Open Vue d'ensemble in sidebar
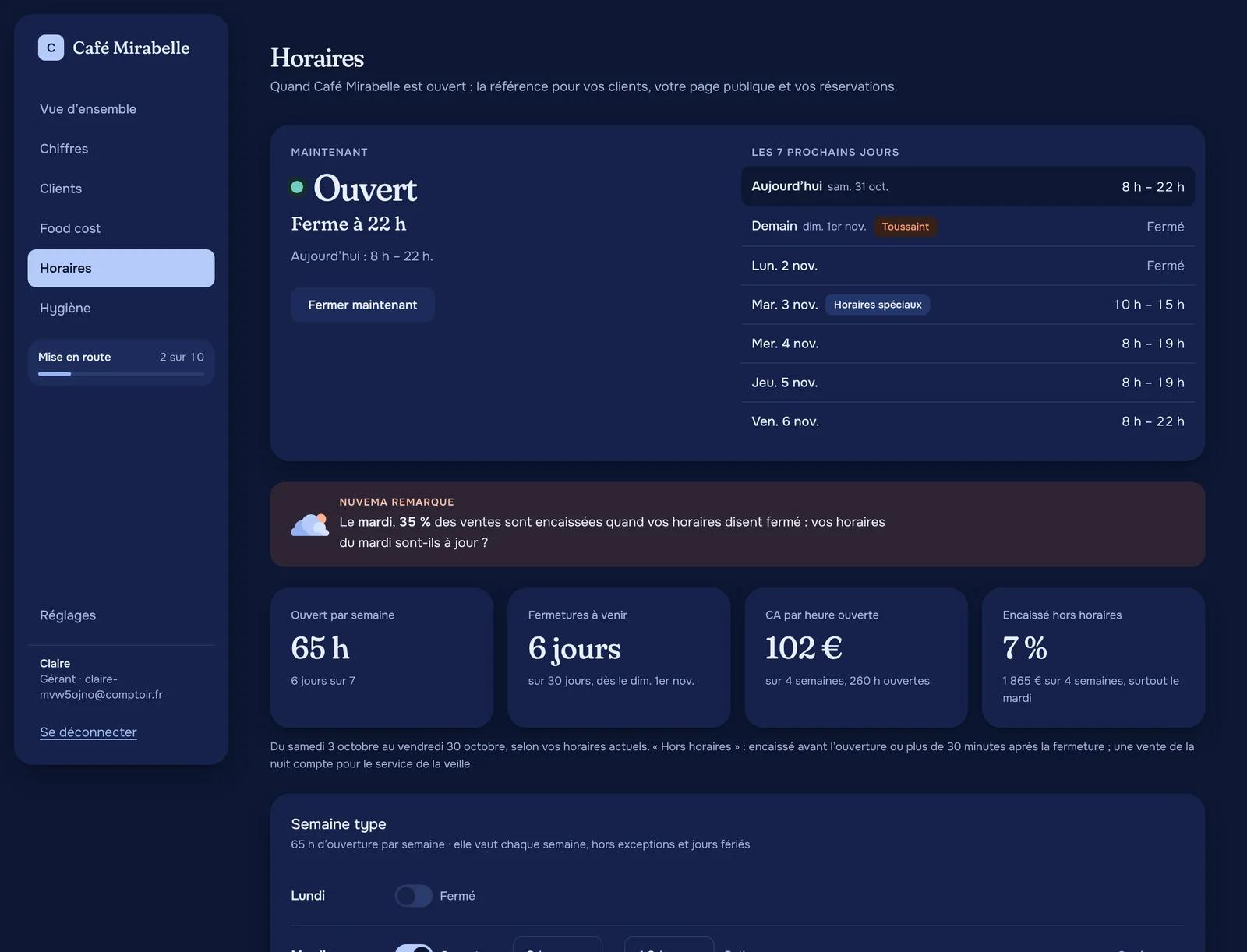 click(121, 109)
